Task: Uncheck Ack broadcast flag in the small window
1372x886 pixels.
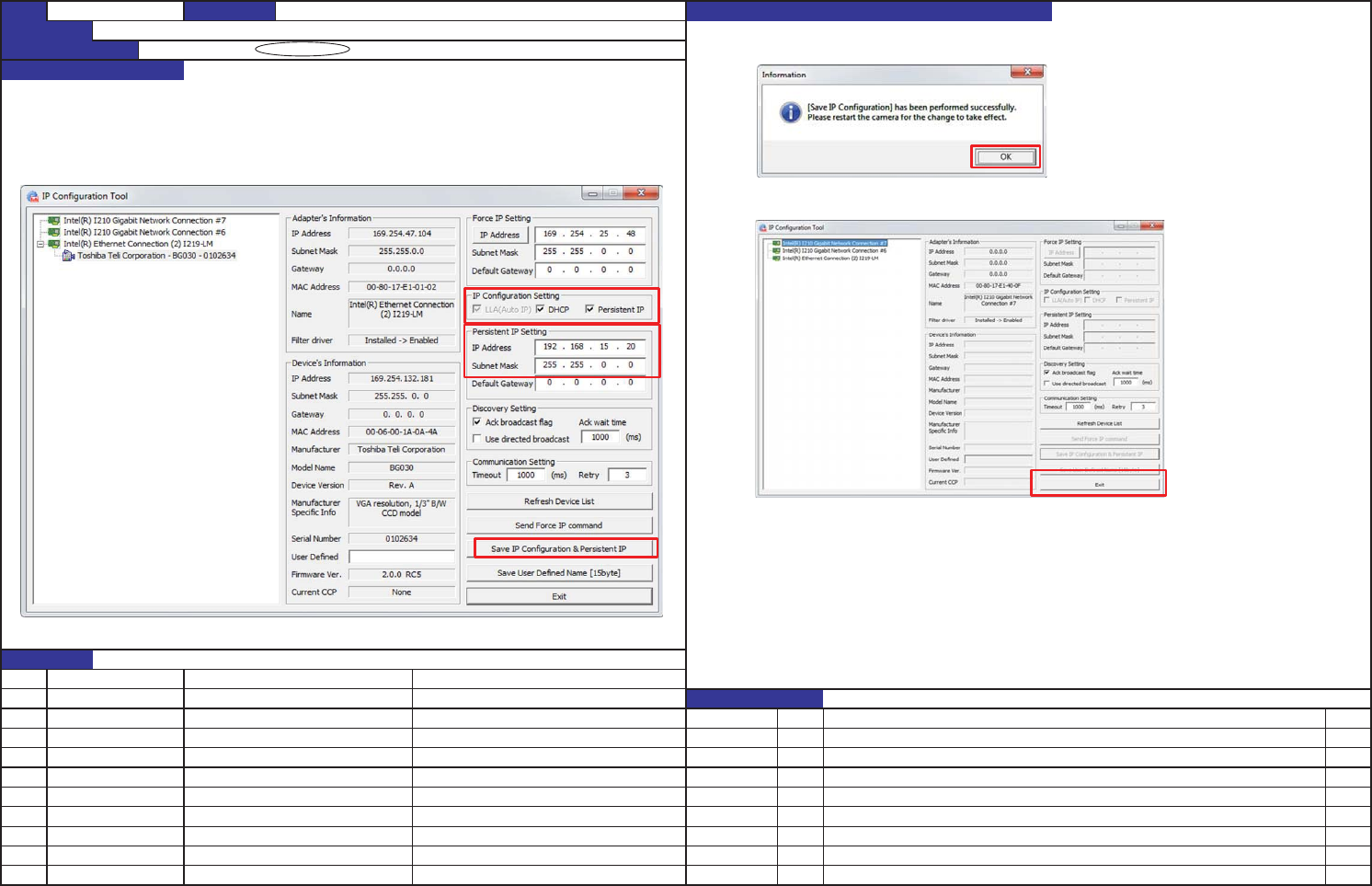Action: [x=1046, y=373]
